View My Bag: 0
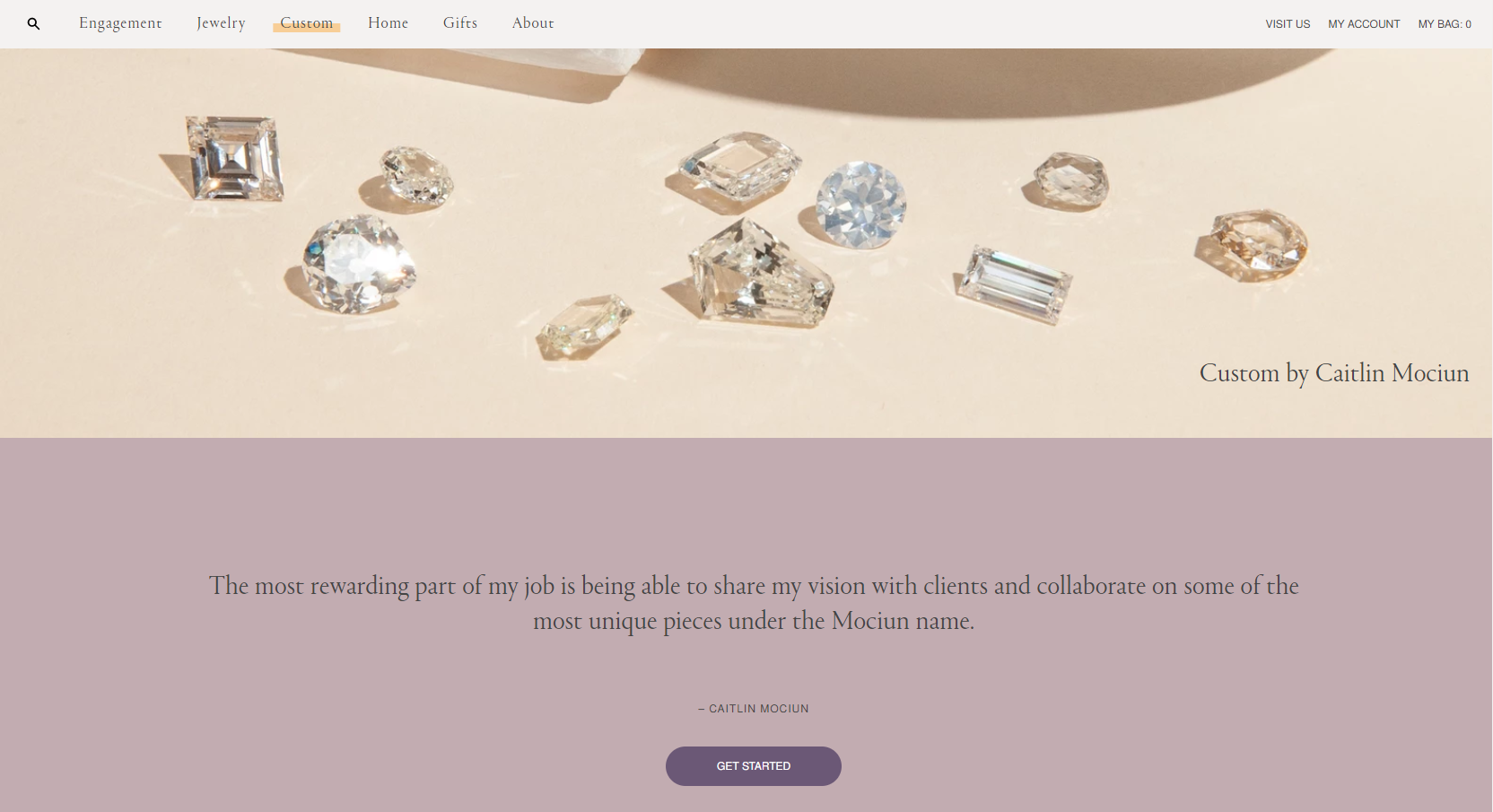1493x812 pixels. click(1445, 24)
